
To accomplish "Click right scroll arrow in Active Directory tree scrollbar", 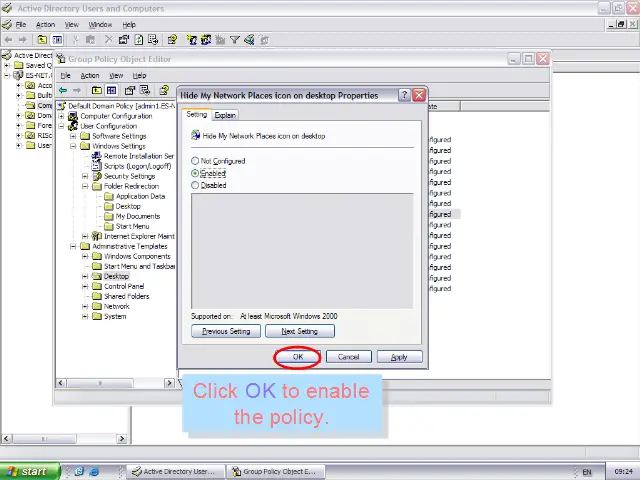I will [122, 439].
